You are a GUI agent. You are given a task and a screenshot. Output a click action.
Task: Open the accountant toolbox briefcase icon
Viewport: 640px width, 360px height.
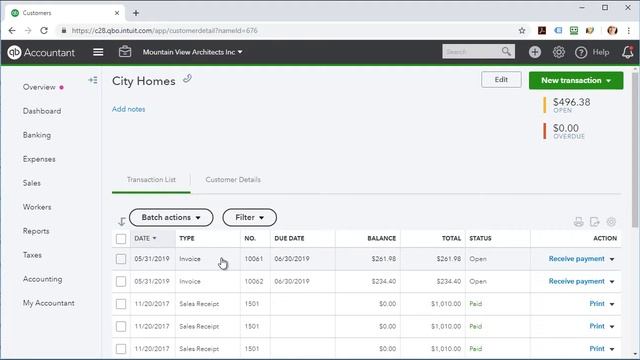[x=125, y=52]
